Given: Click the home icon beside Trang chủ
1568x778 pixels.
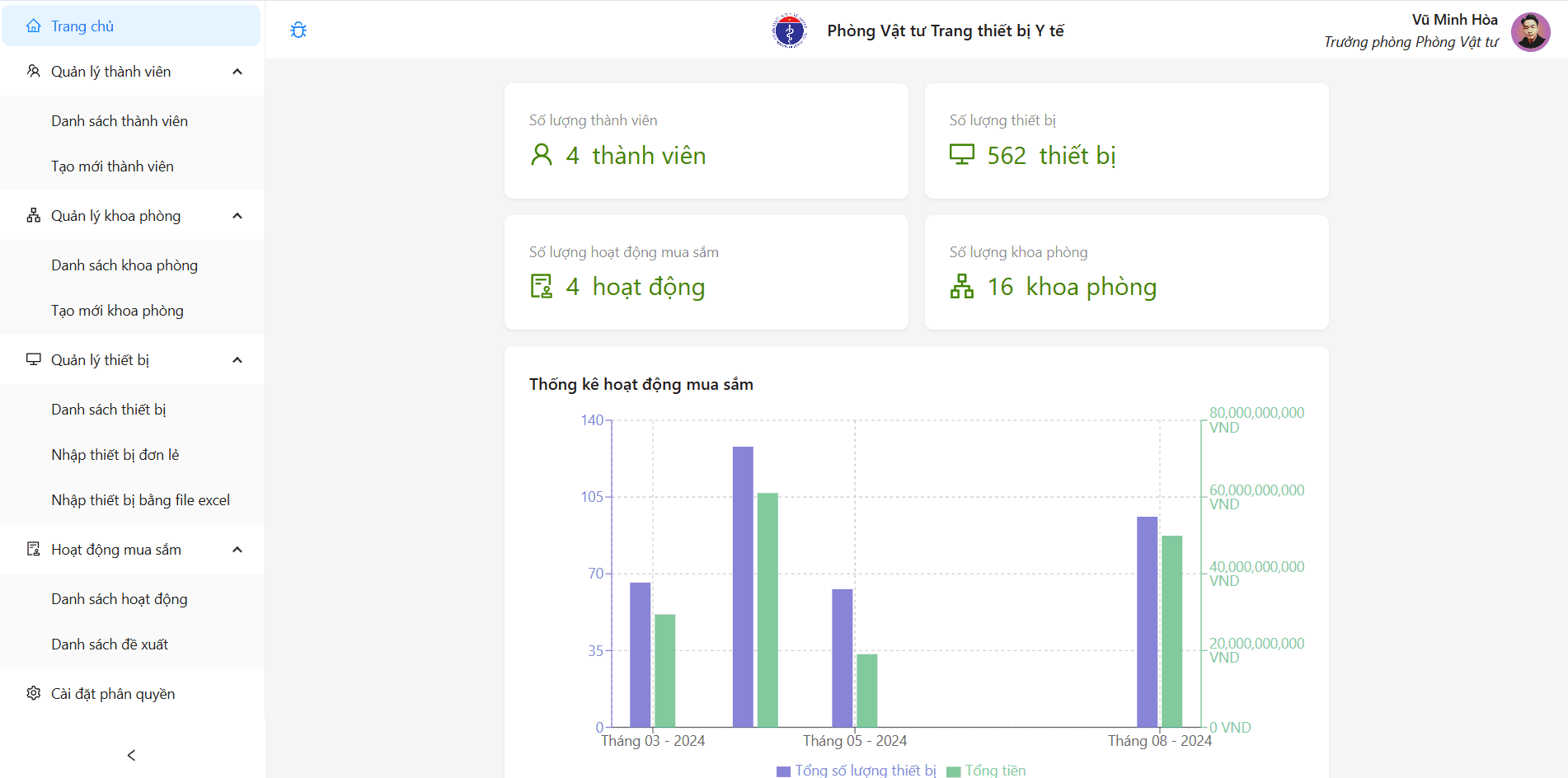Looking at the screenshot, I should pyautogui.click(x=34, y=26).
